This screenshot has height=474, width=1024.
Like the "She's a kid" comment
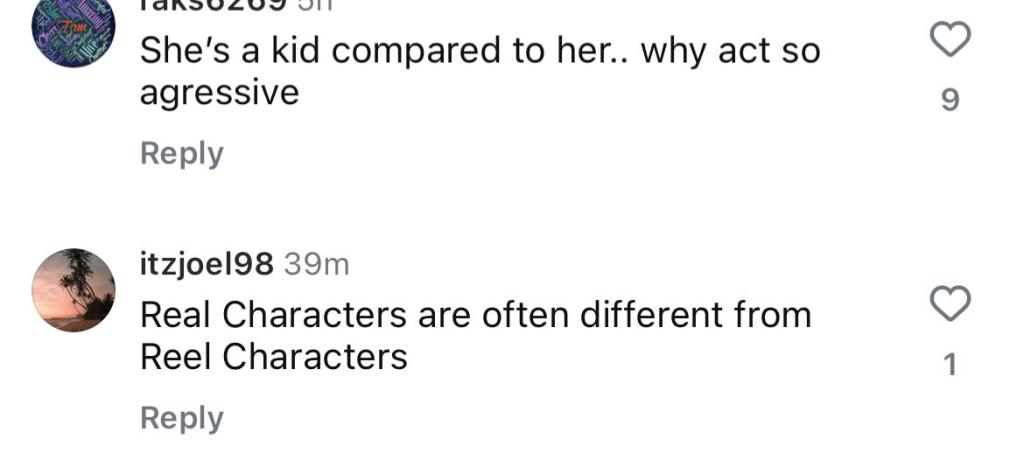pyautogui.click(x=950, y=41)
